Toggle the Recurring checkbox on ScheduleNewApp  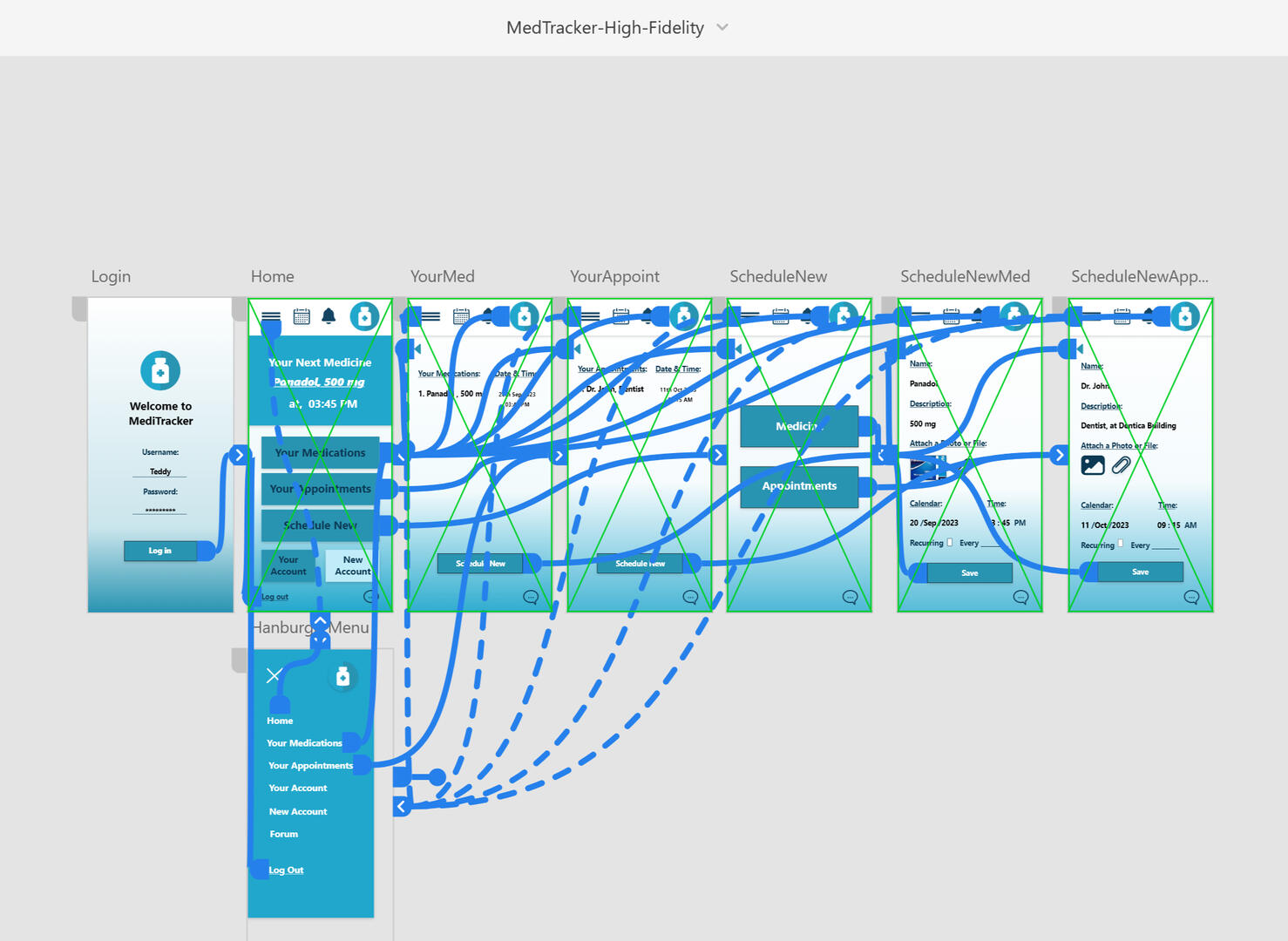(1121, 544)
